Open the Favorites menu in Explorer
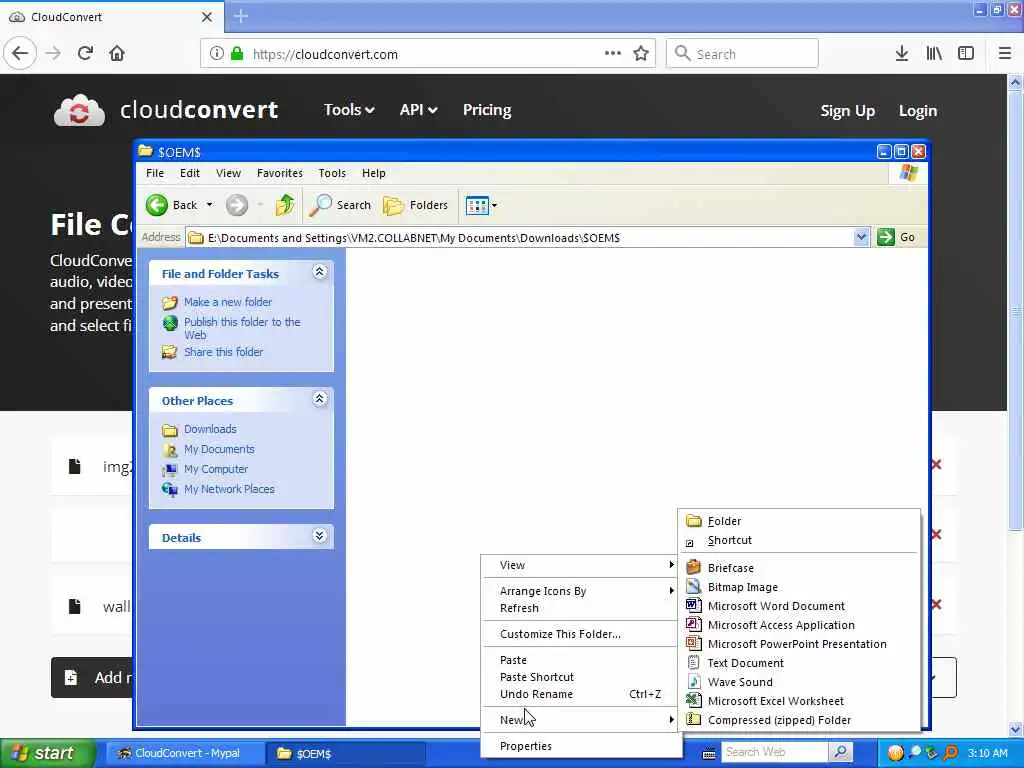 tap(280, 173)
